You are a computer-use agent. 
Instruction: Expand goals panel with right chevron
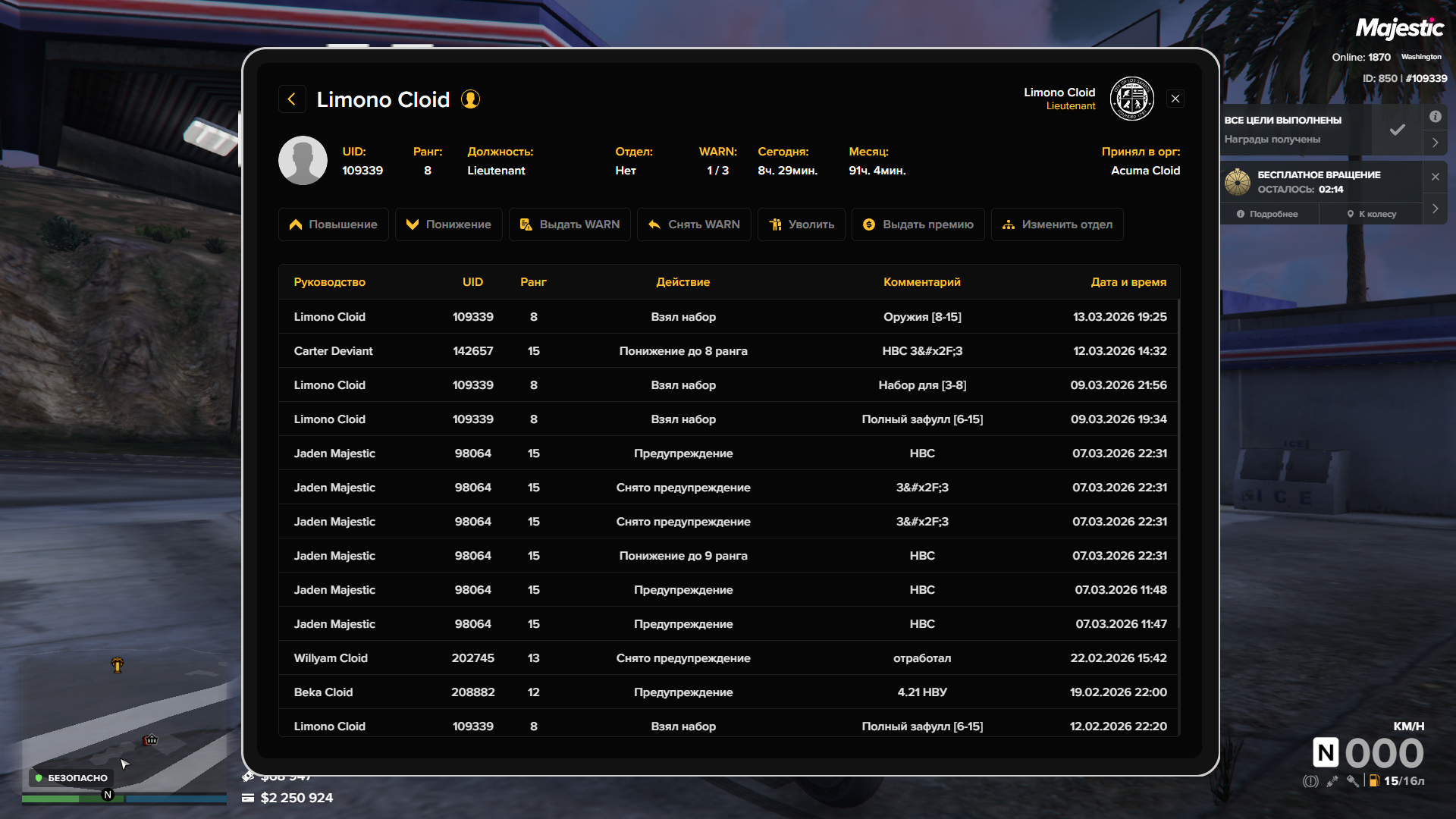pyautogui.click(x=1435, y=143)
